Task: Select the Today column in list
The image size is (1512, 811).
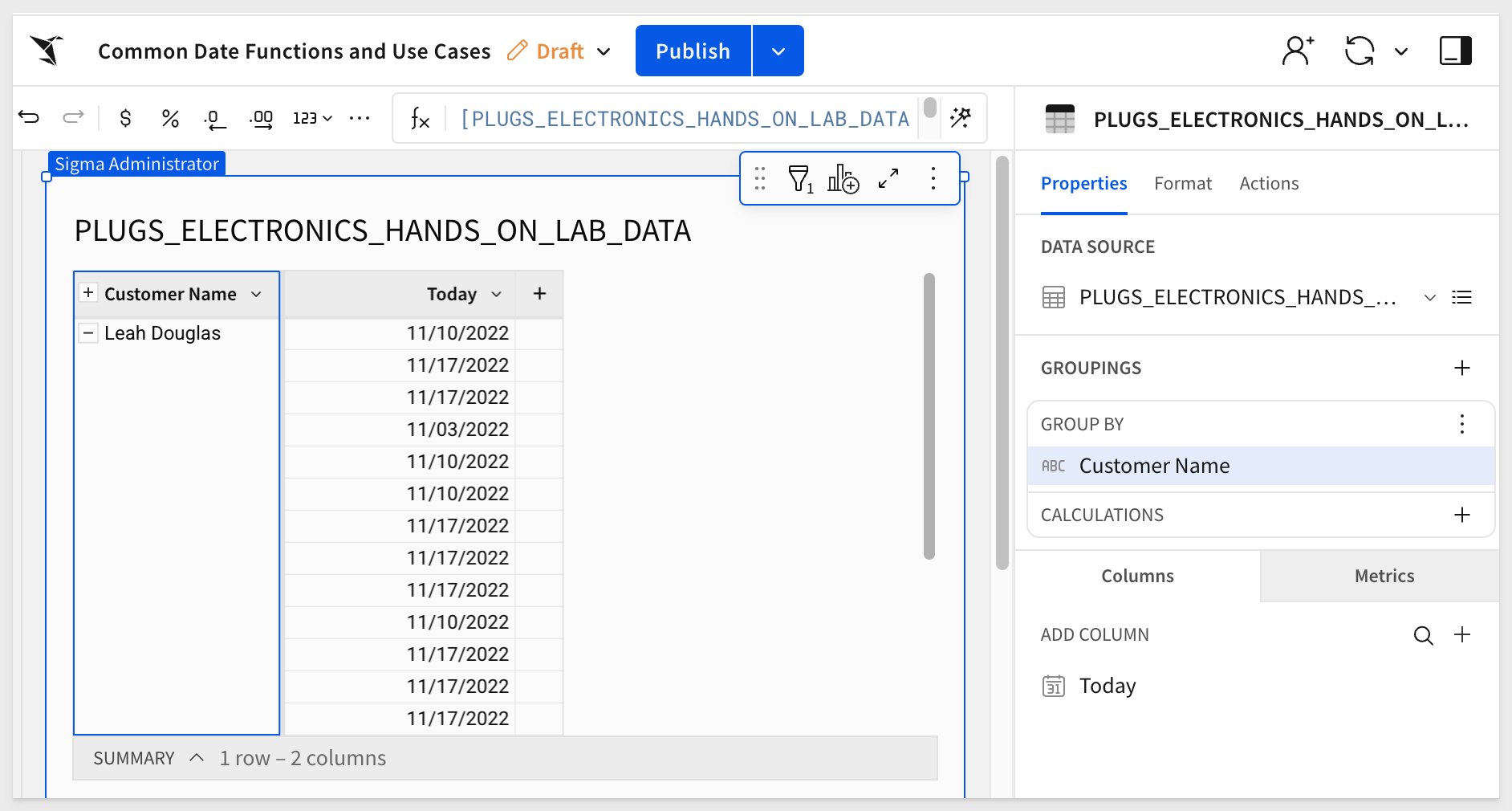Action: (1108, 686)
